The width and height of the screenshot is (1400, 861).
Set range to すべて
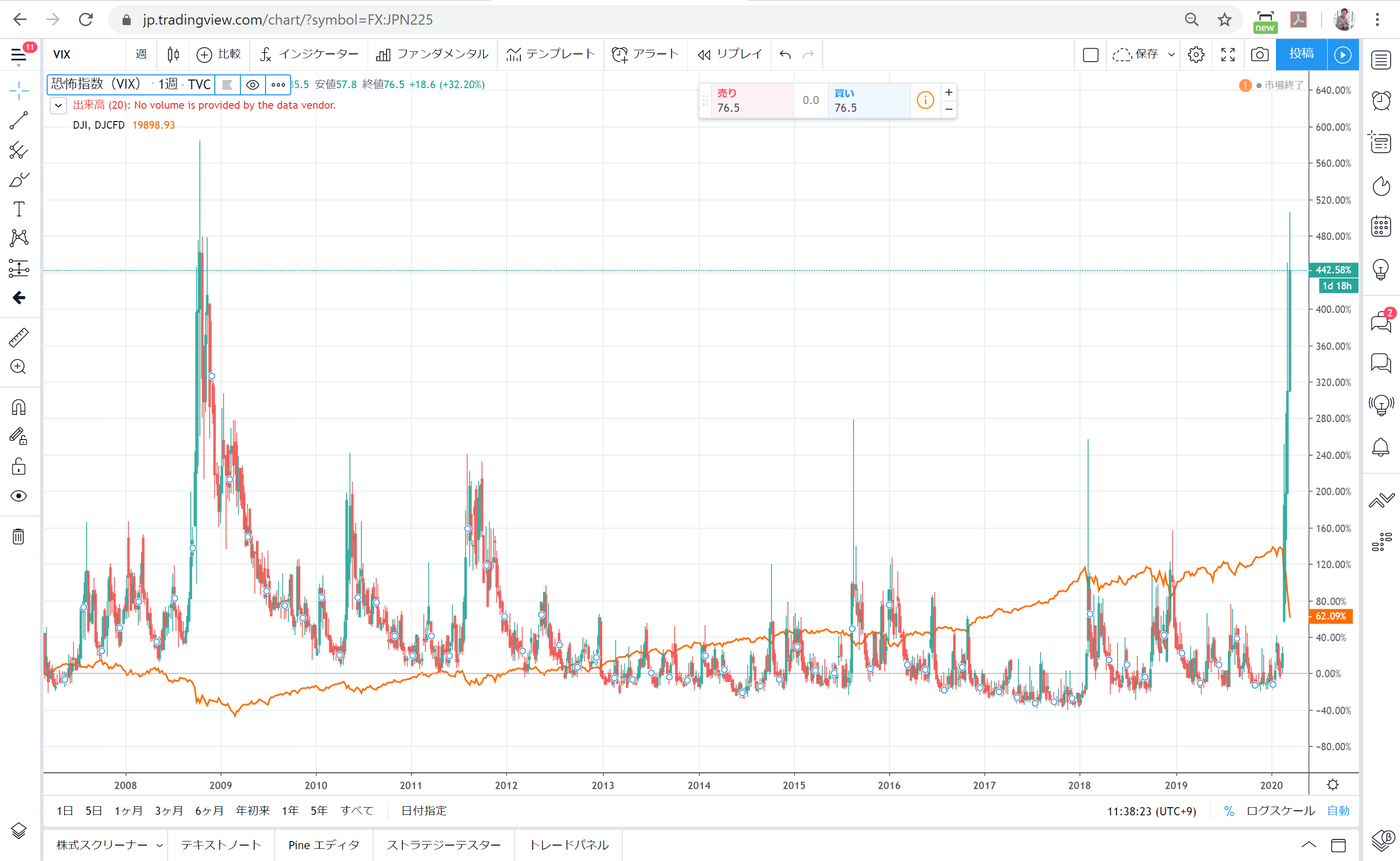(357, 810)
